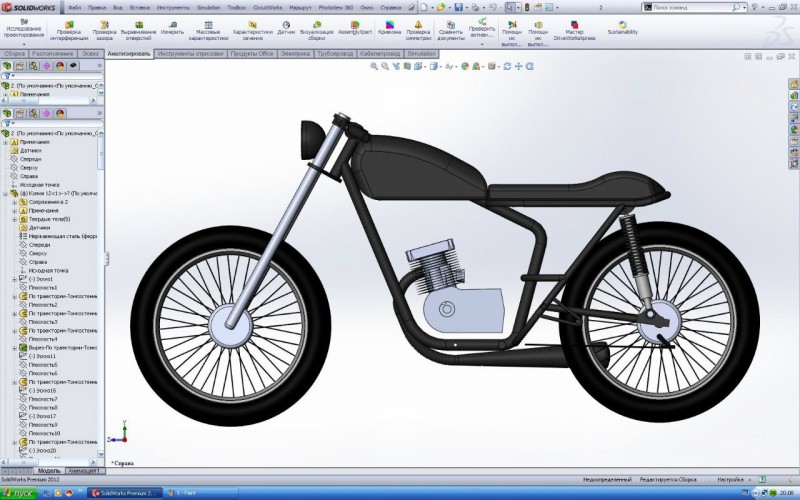This screenshot has height=500, width=800.
Task: Click the Help question mark icon
Action: click(x=754, y=8)
